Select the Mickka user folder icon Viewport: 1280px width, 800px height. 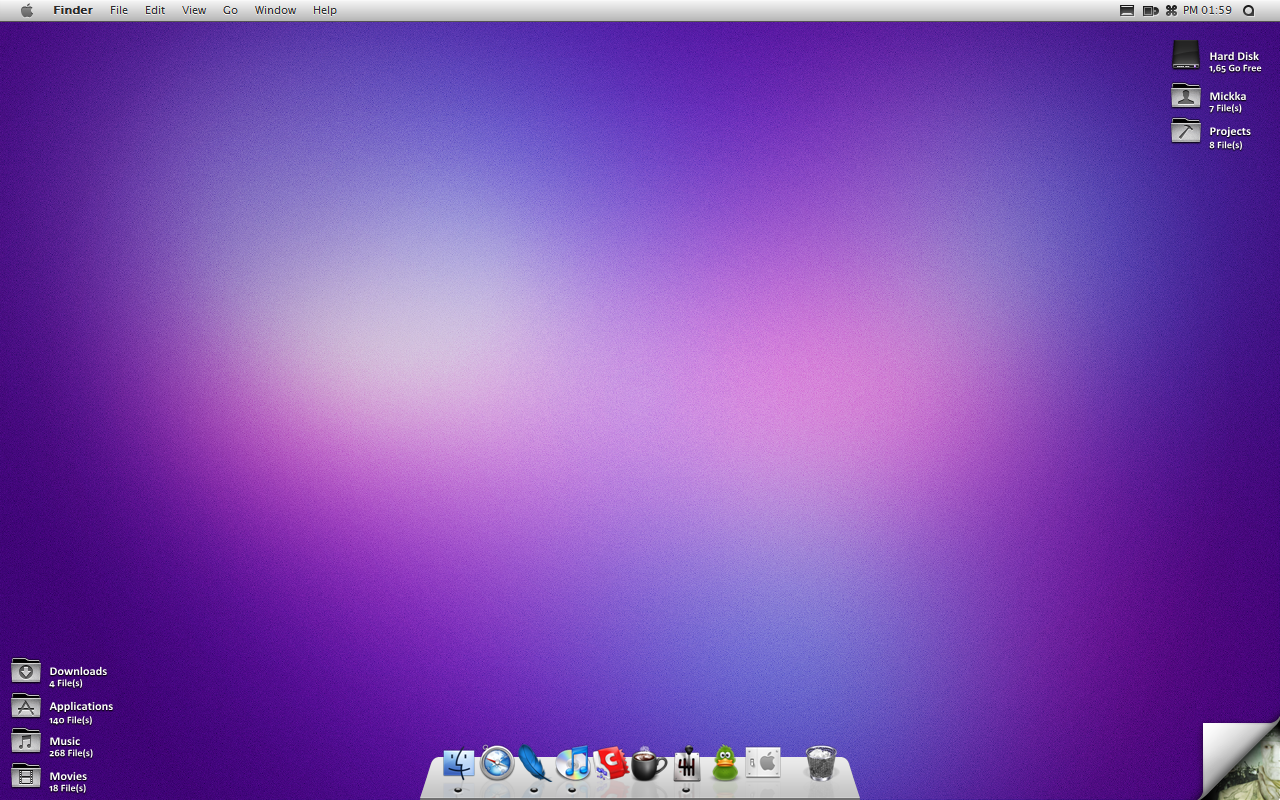coord(1186,96)
